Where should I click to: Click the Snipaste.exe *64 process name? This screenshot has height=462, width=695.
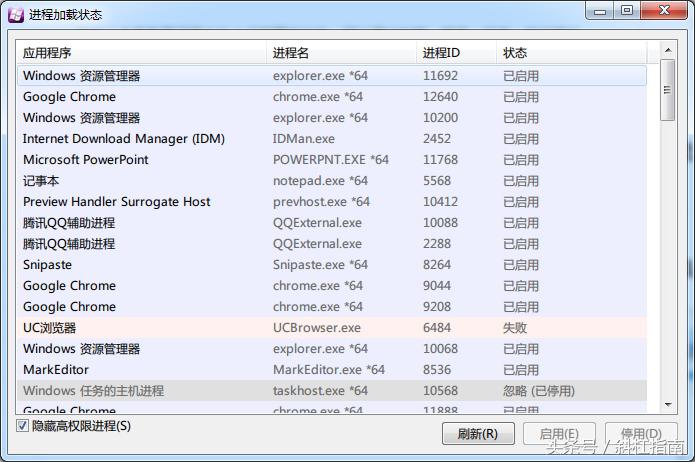320,265
